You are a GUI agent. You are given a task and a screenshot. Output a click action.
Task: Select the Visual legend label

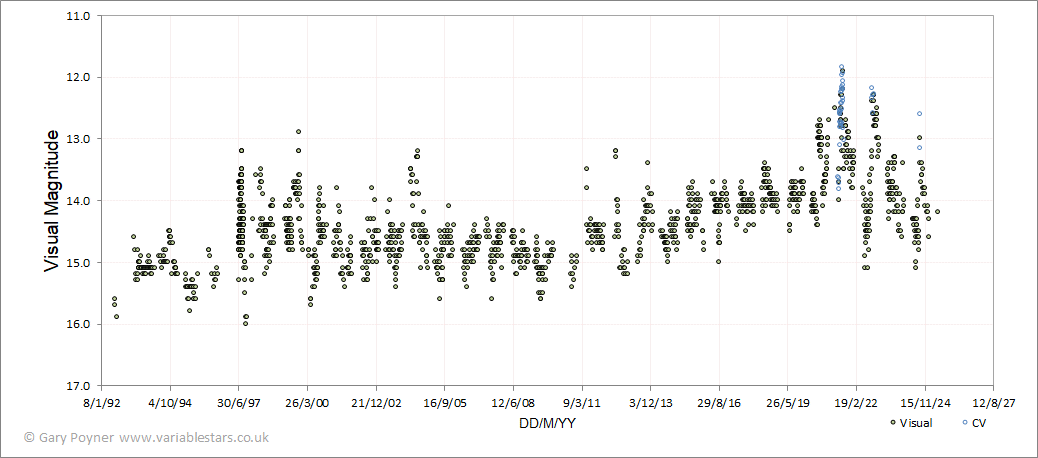point(917,423)
